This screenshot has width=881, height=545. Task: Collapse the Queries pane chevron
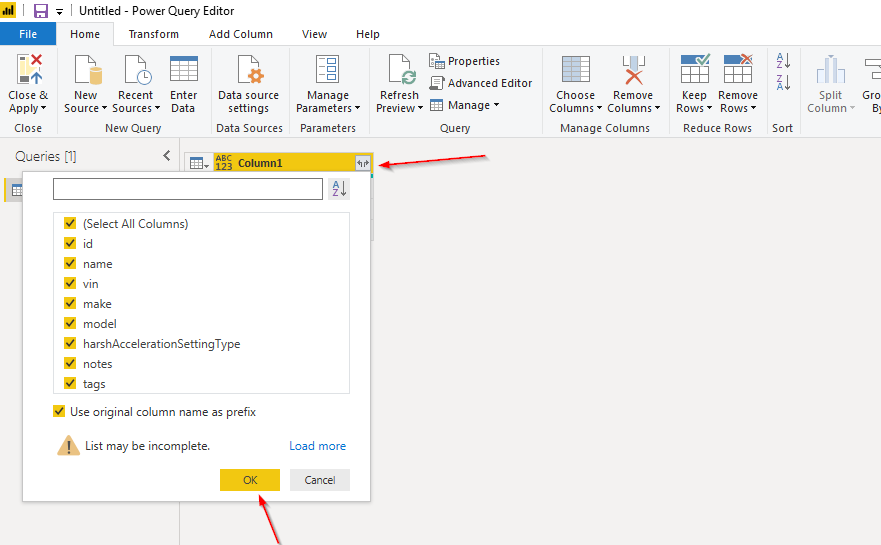(167, 156)
